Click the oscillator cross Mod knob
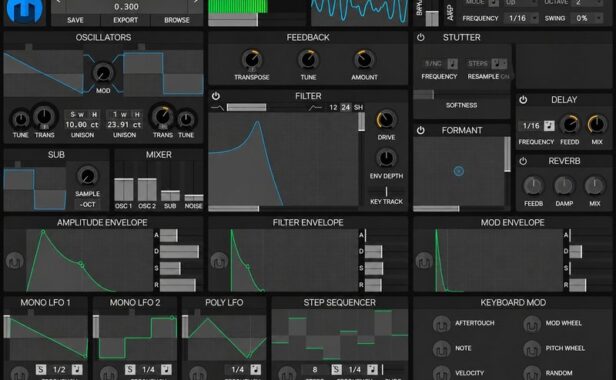The height and width of the screenshot is (380, 616). tap(103, 73)
